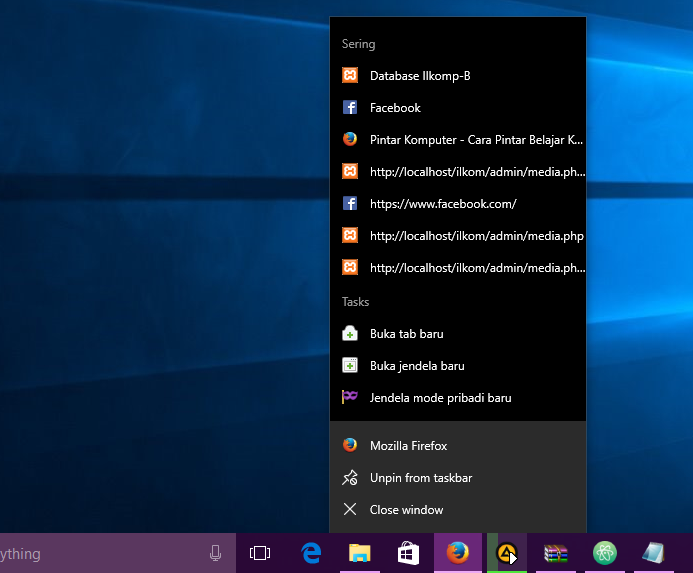Choose Unpin from taskbar
The width and height of the screenshot is (693, 573).
[x=420, y=478]
